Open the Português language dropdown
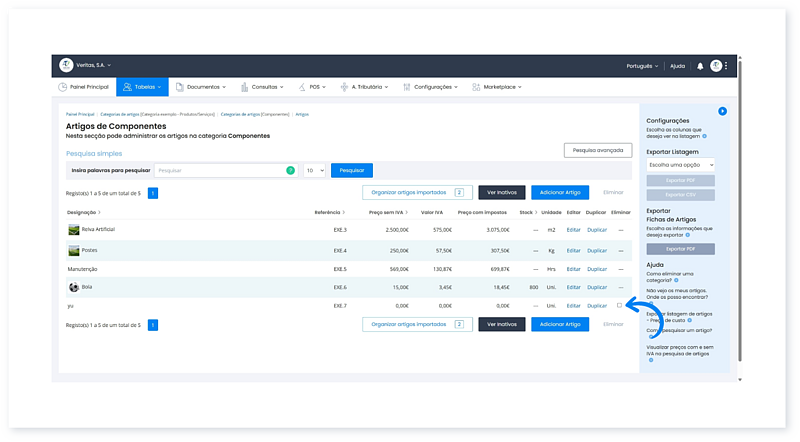Viewport: 800px width, 442px height. (x=640, y=66)
